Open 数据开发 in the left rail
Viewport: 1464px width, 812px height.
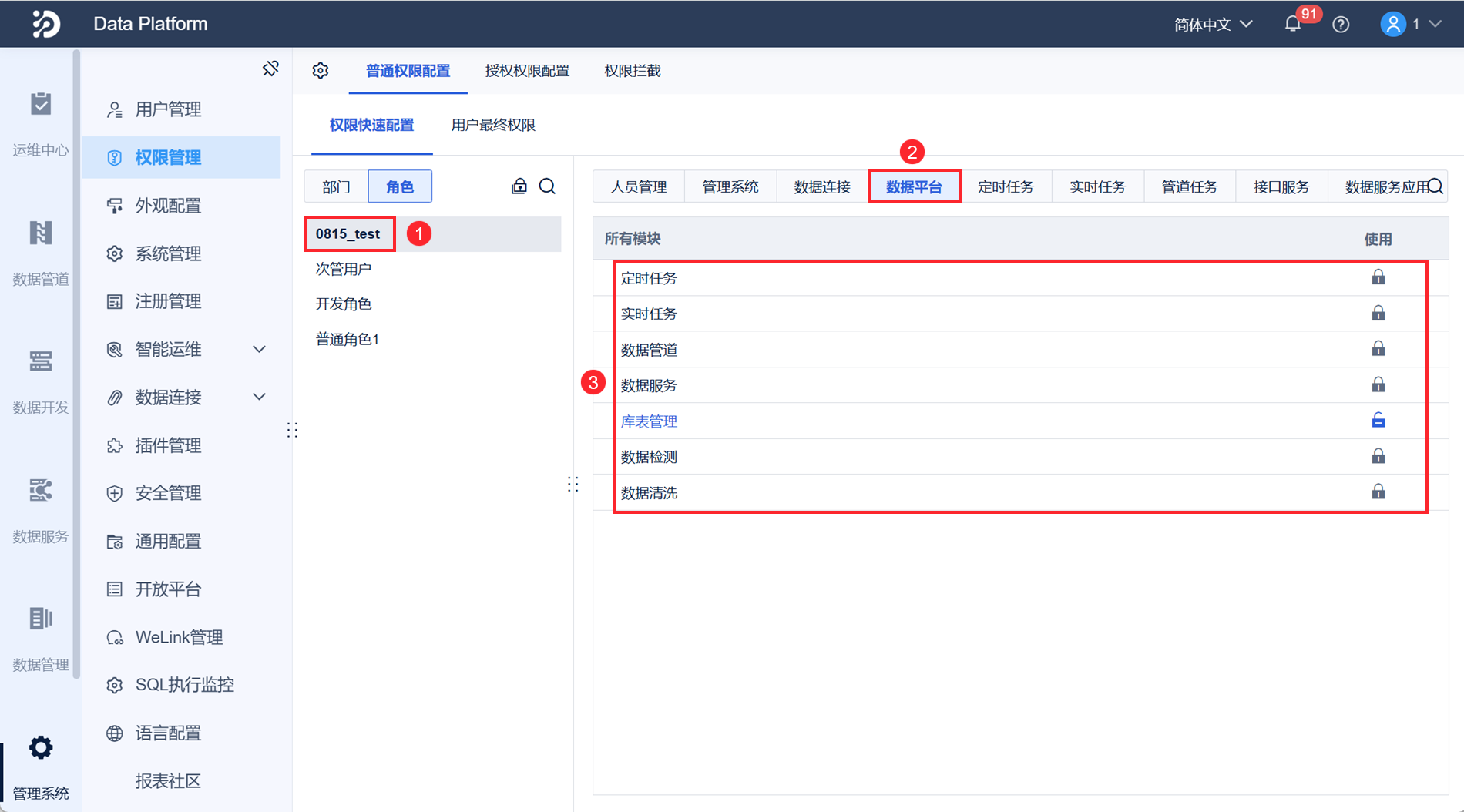pos(40,381)
